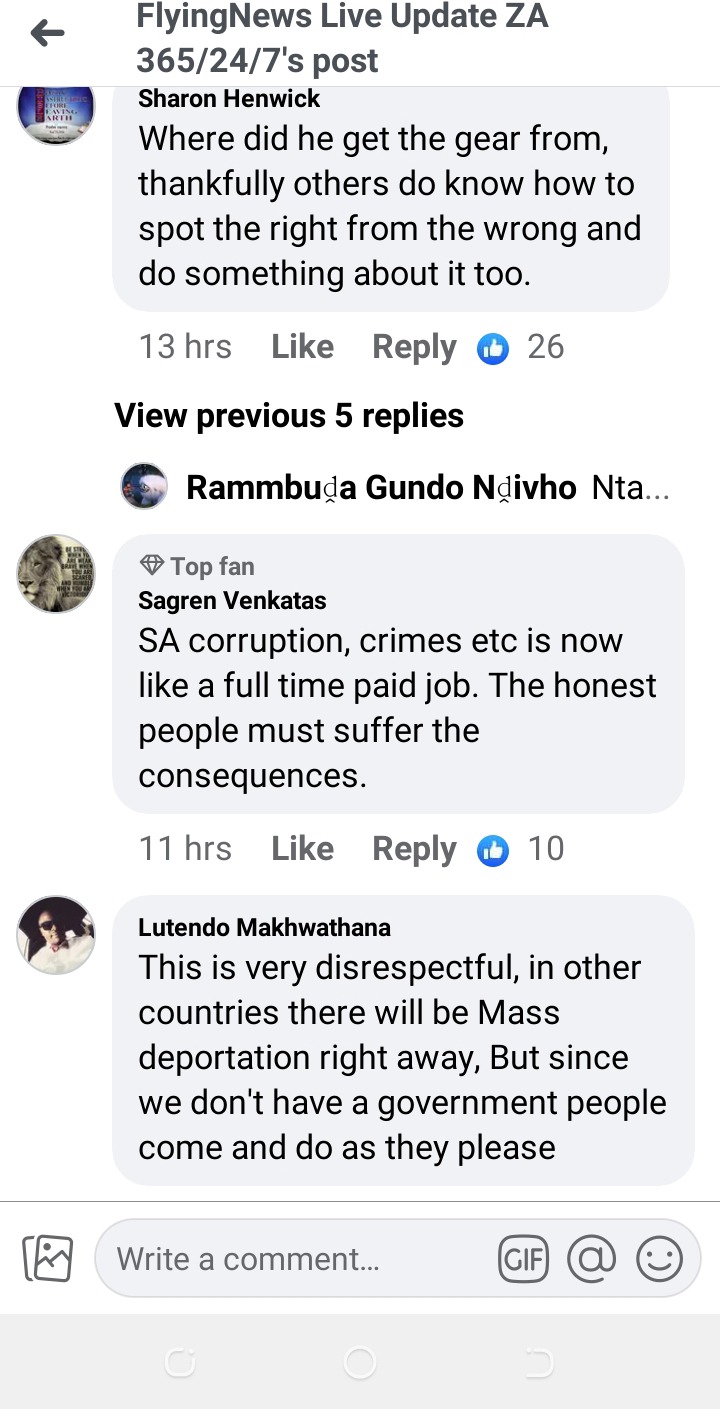Viewport: 720px width, 1409px height.
Task: Open Lutendo Makhwathana's profile name
Action: (x=264, y=927)
